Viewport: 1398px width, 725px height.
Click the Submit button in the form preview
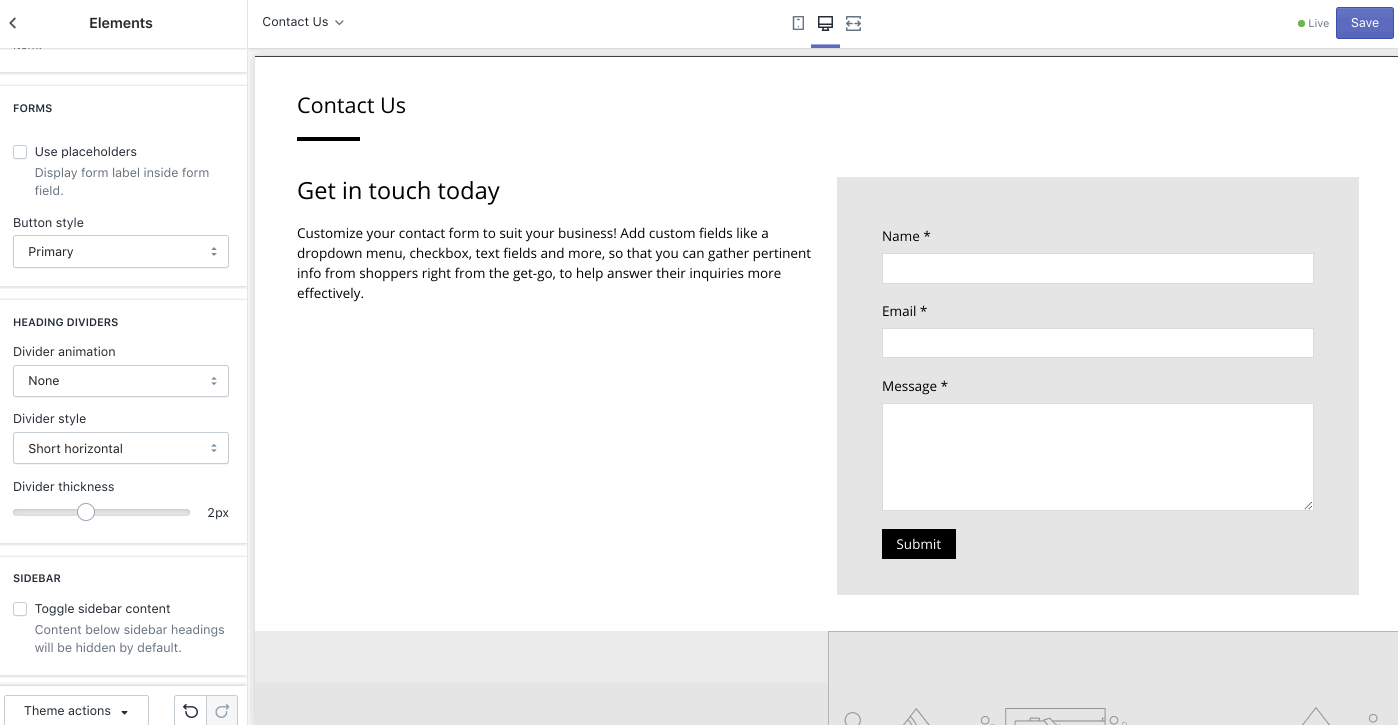tap(918, 544)
